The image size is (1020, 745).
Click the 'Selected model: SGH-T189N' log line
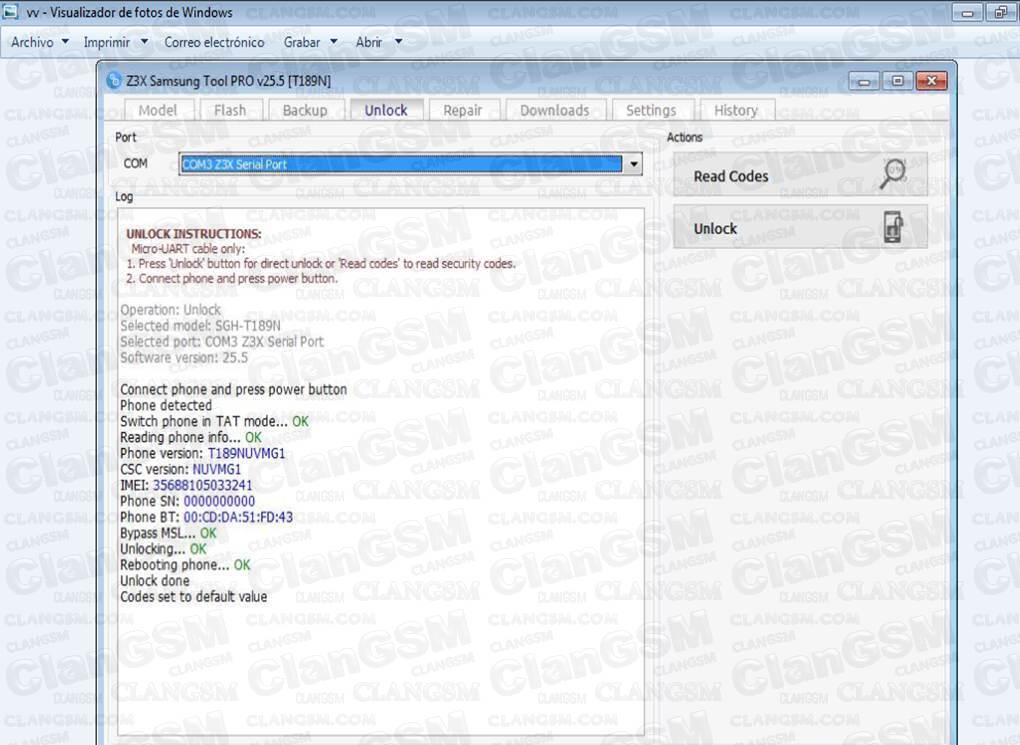(200, 325)
